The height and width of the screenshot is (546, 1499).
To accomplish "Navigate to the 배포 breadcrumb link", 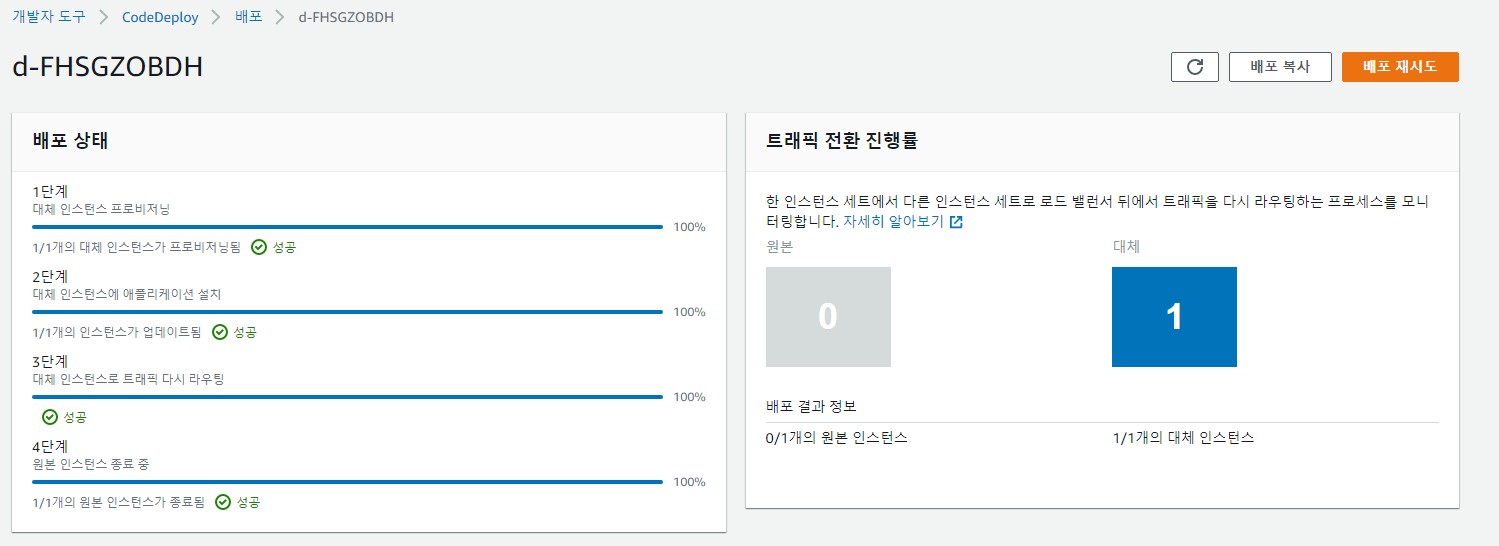I will tap(248, 17).
